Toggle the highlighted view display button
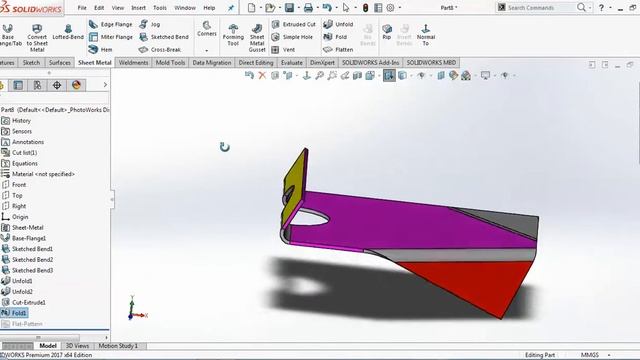 pyautogui.click(x=389, y=75)
